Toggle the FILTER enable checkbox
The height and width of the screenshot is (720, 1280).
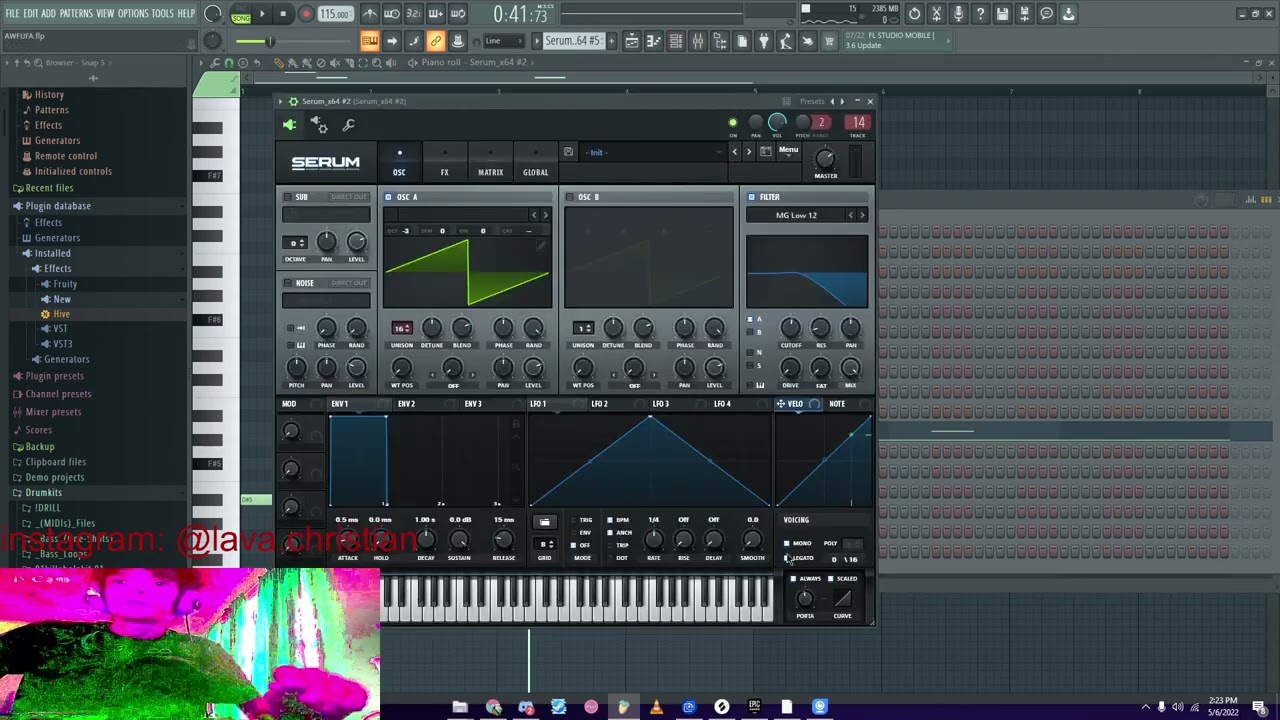pyautogui.click(x=752, y=197)
